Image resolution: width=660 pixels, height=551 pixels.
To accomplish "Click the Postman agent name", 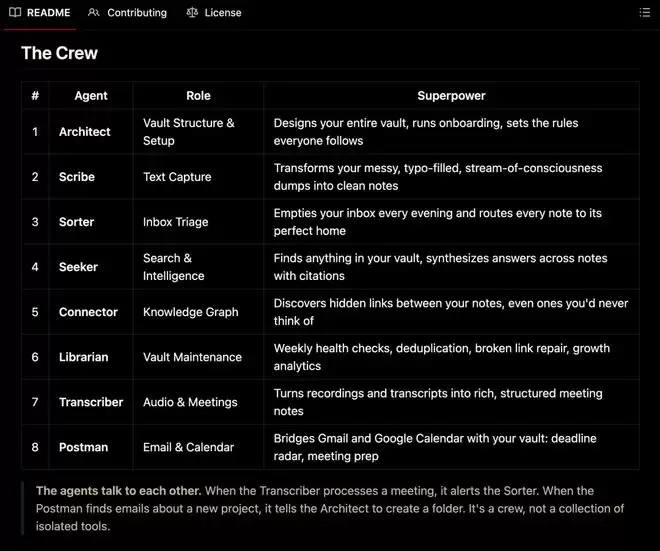I will 83,447.
